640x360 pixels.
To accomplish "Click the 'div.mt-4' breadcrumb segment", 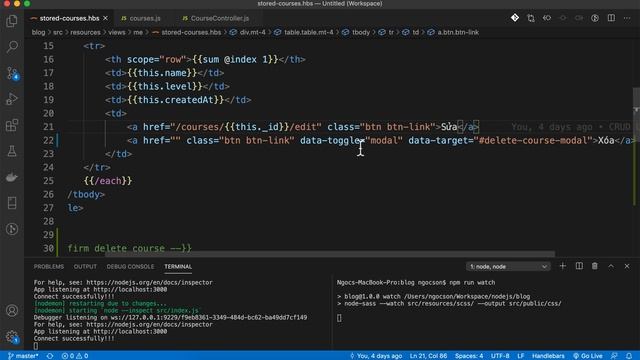I will (x=247, y=32).
